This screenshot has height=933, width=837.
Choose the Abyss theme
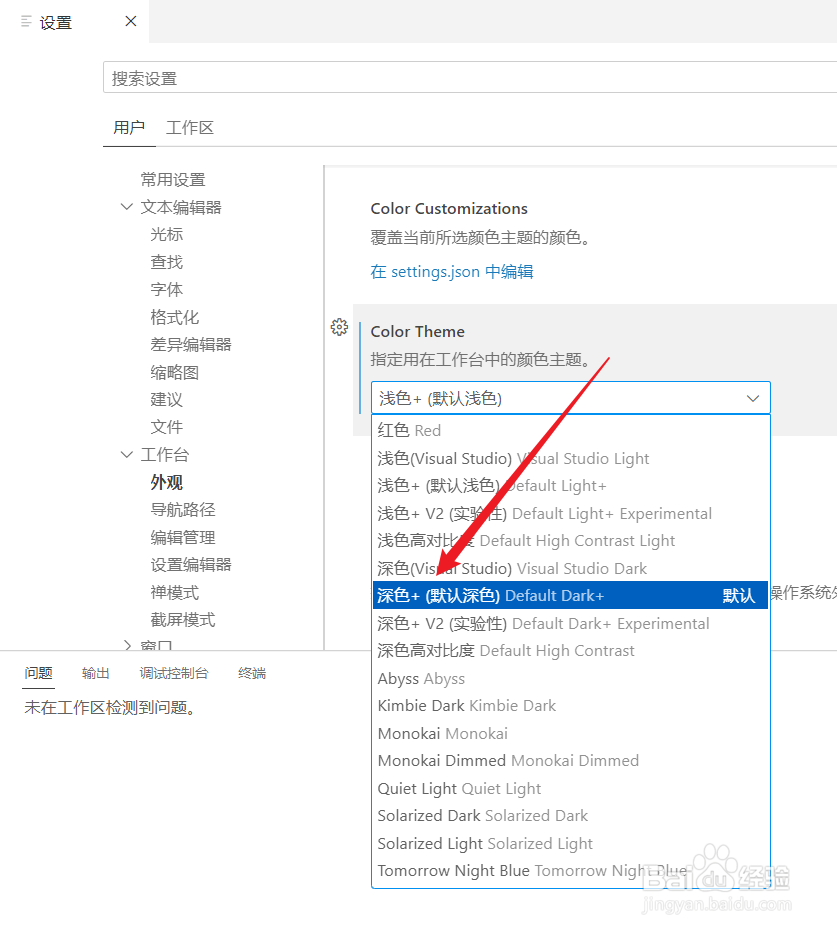[x=570, y=678]
